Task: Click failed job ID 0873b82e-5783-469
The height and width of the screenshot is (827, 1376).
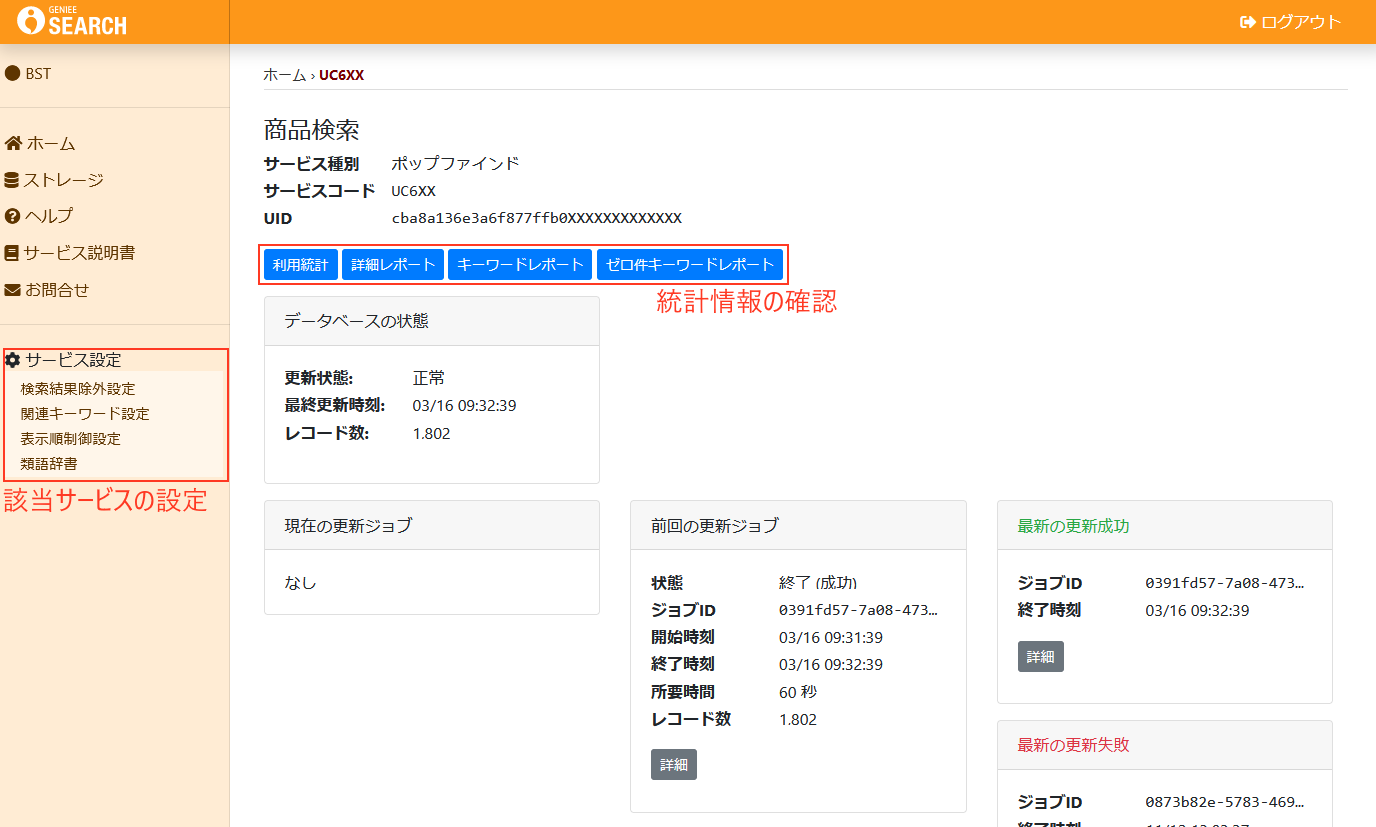Action: coord(1225,802)
